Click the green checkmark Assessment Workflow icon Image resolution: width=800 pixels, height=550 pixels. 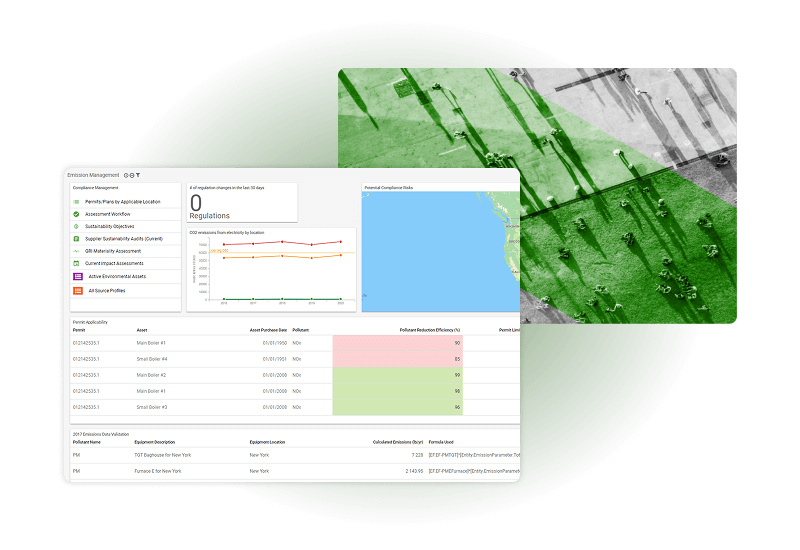click(x=76, y=214)
